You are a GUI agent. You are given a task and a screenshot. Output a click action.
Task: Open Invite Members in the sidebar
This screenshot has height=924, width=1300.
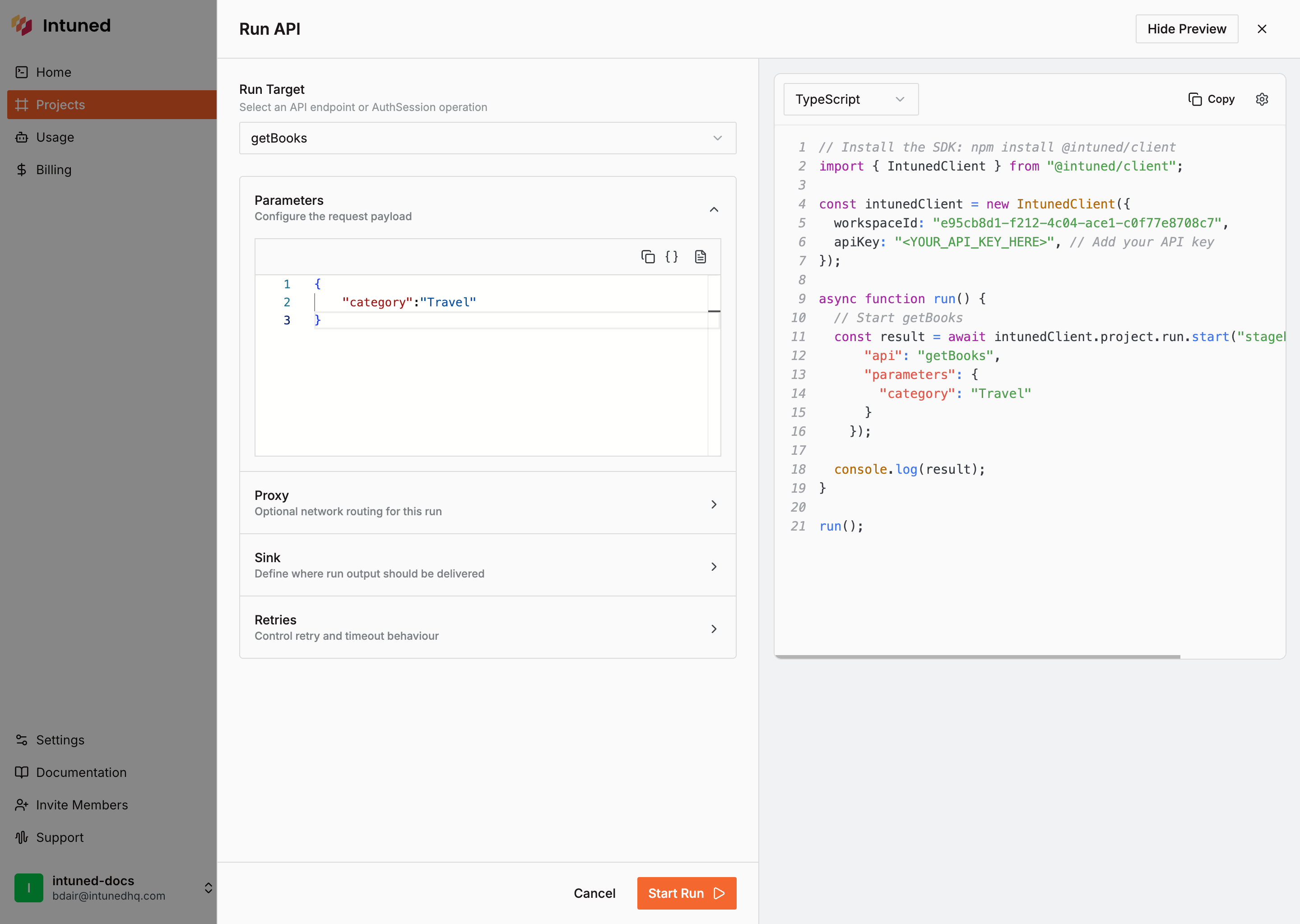pyautogui.click(x=82, y=804)
